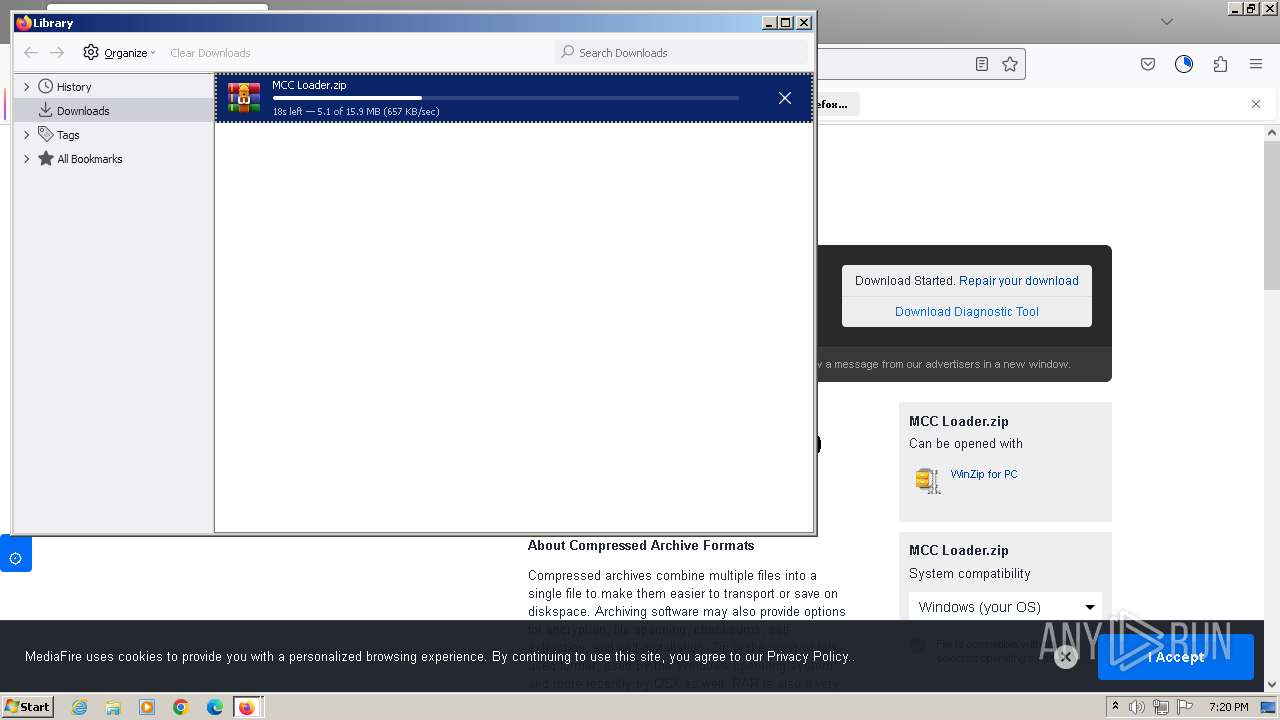Select Tags in the Library sidebar

[68, 135]
